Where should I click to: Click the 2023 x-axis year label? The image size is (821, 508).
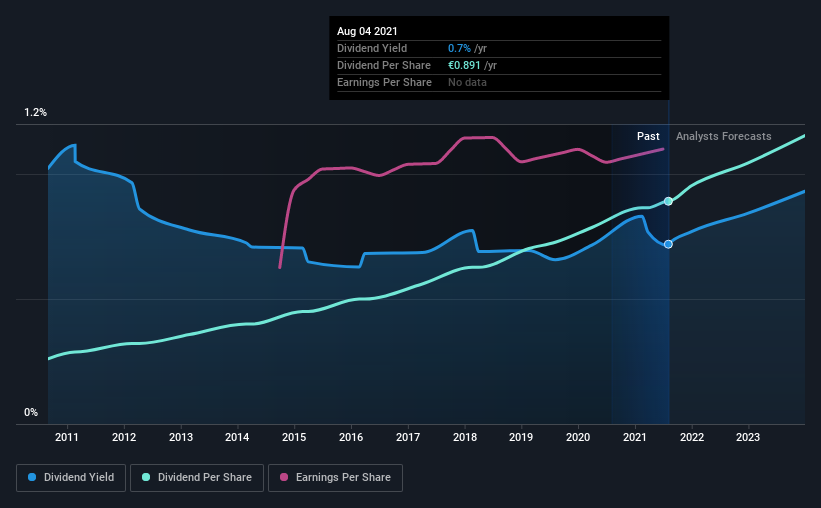point(748,437)
